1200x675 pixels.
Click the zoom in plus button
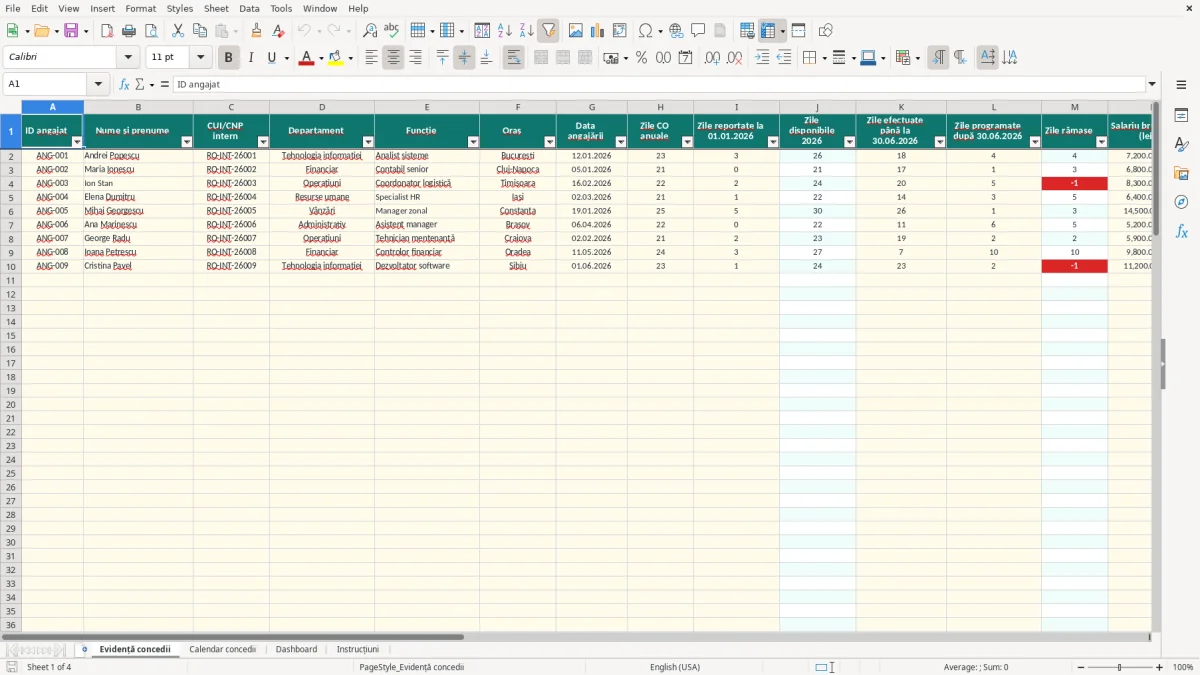click(1160, 667)
